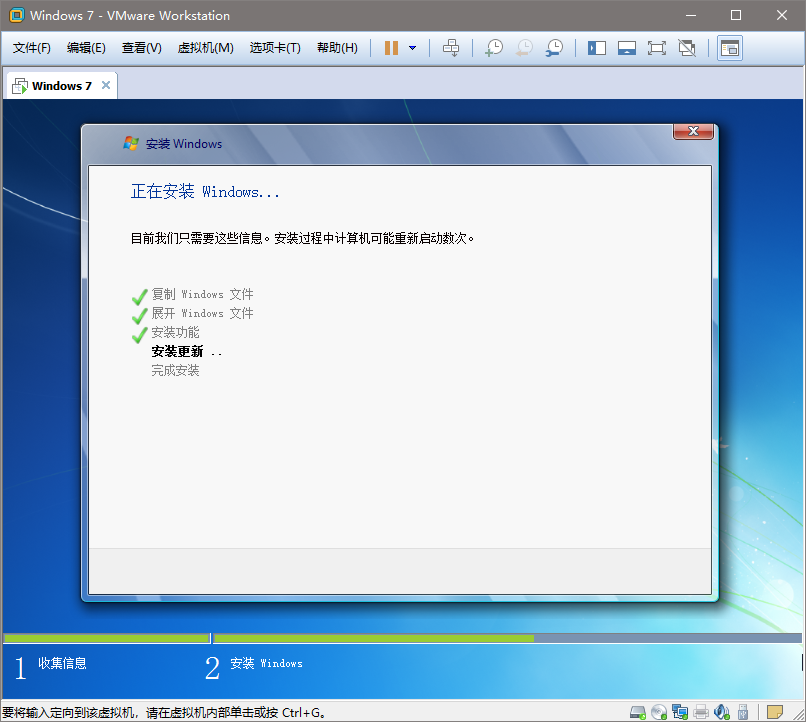Close the 安装 Windows setup dialog
The width and height of the screenshot is (806, 722).
[693, 132]
